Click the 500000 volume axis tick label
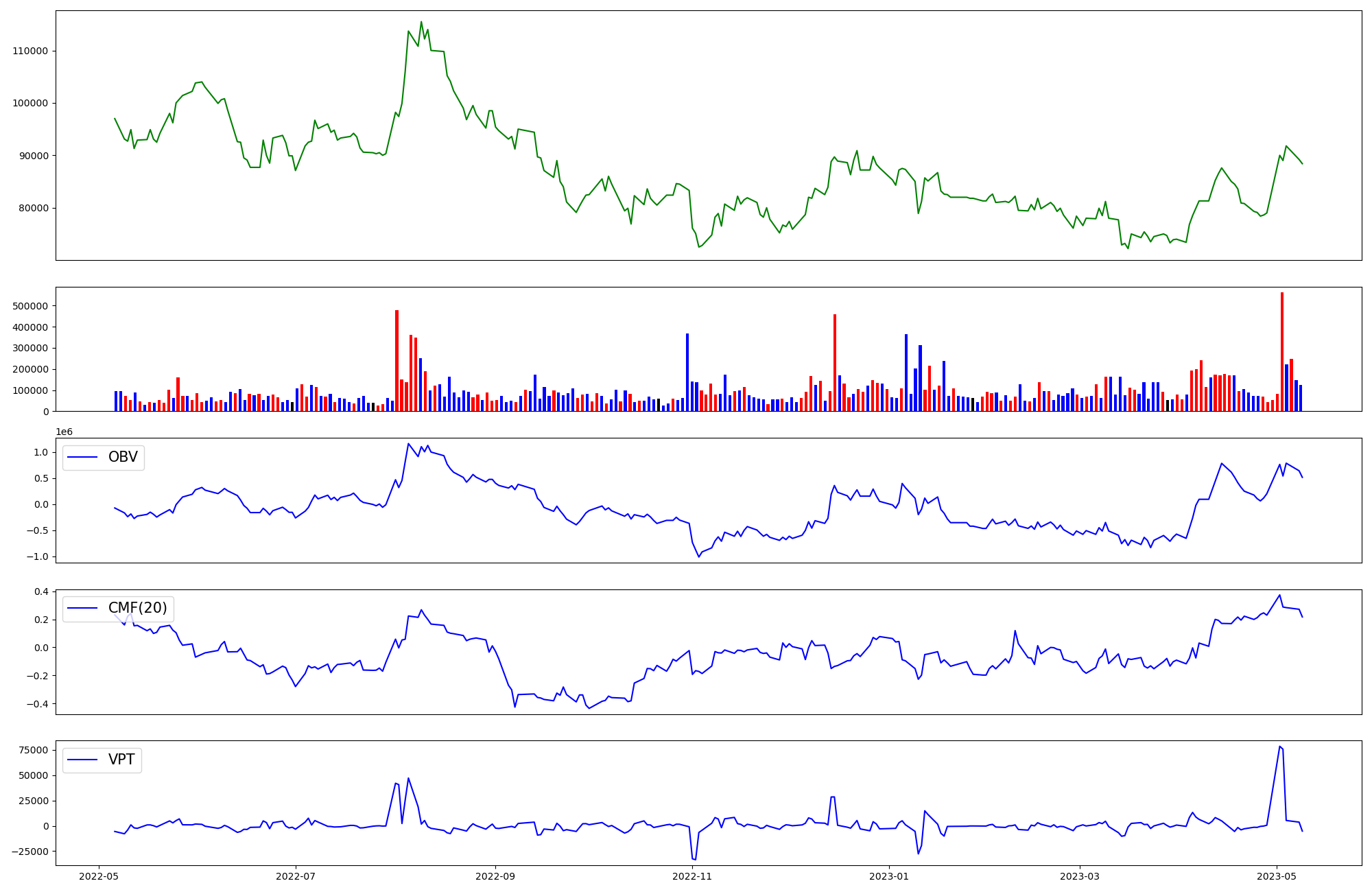This screenshot has height=892, width=1372. tap(30, 306)
